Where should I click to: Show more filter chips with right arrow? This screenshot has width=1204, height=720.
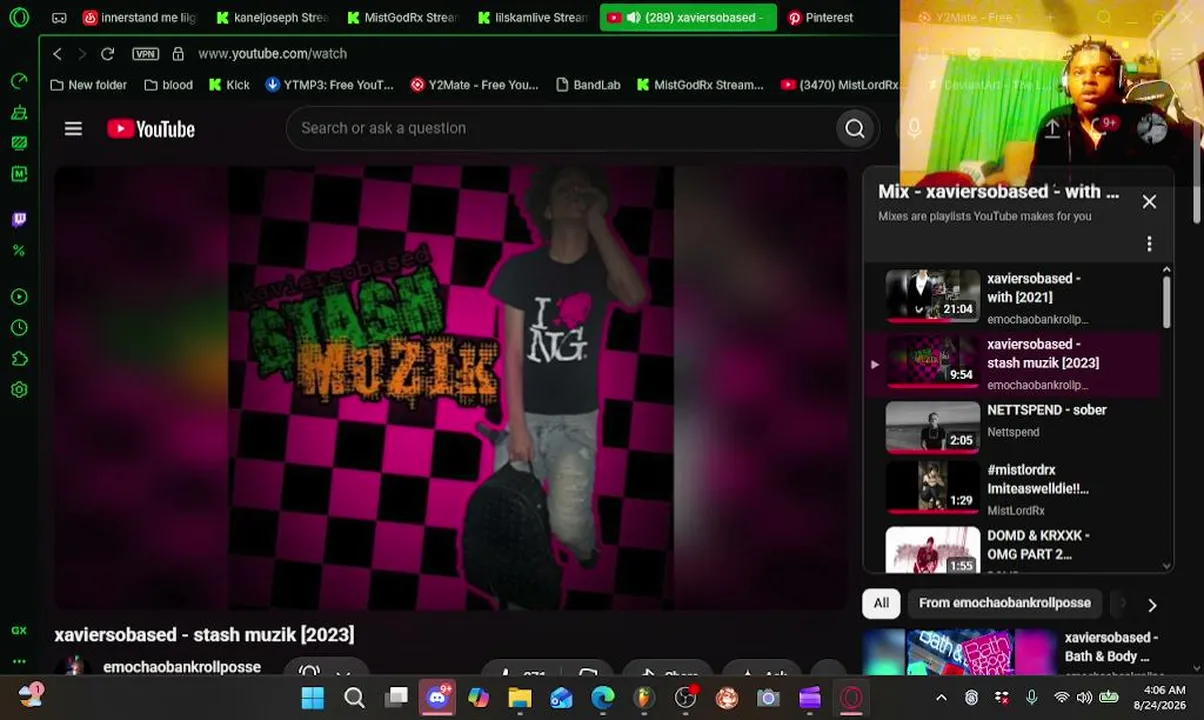click(x=1152, y=605)
